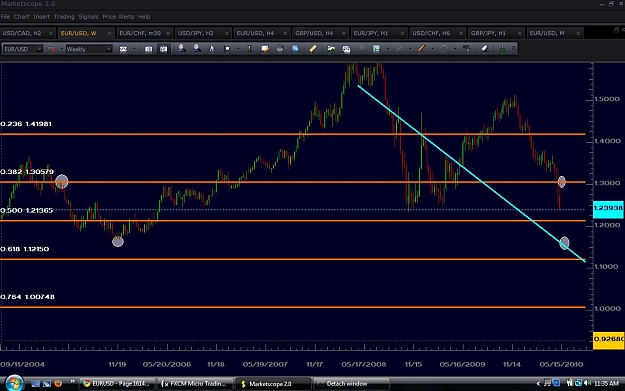Click the green network structure icon

(502, 49)
